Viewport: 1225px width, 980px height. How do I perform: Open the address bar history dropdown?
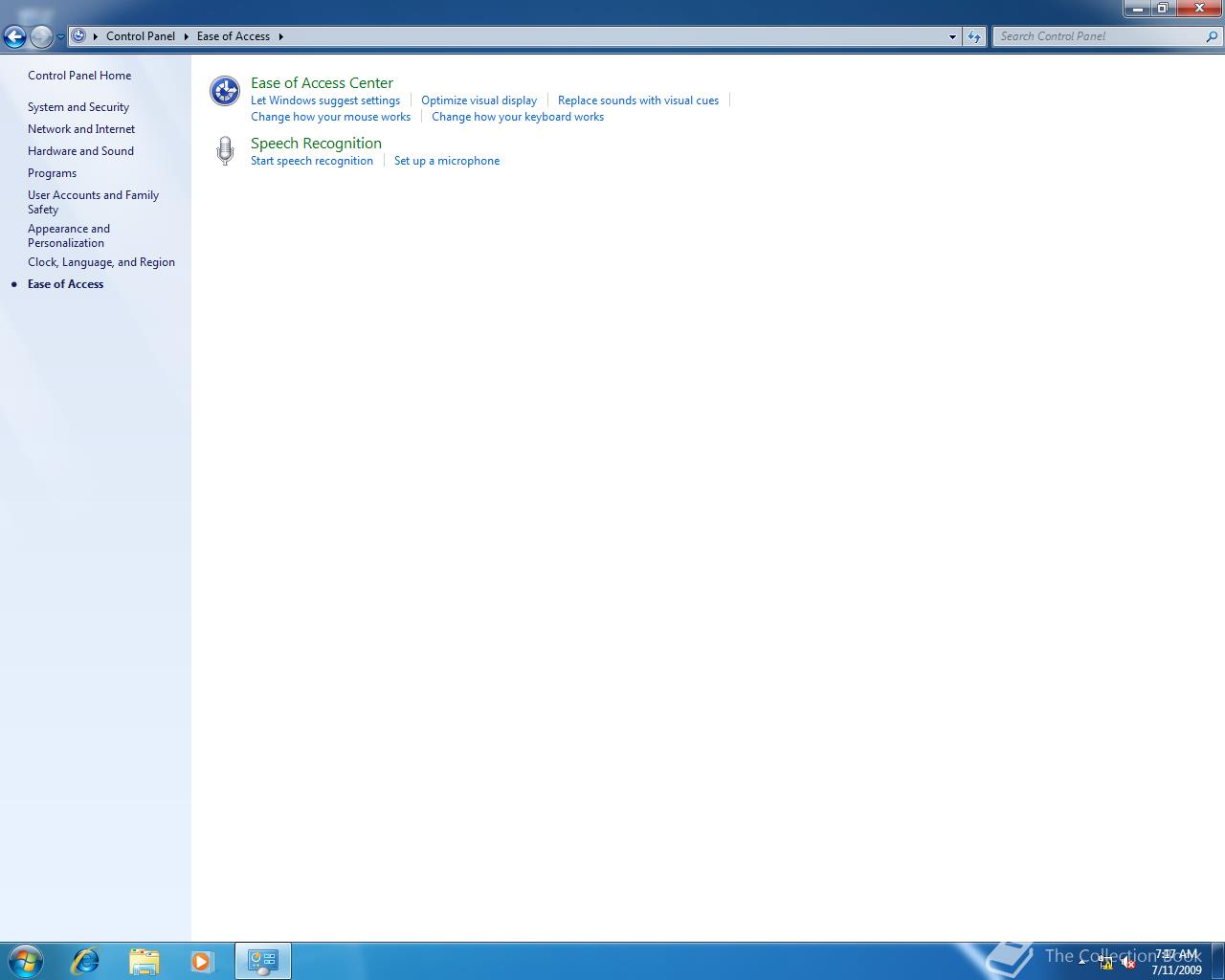[951, 36]
